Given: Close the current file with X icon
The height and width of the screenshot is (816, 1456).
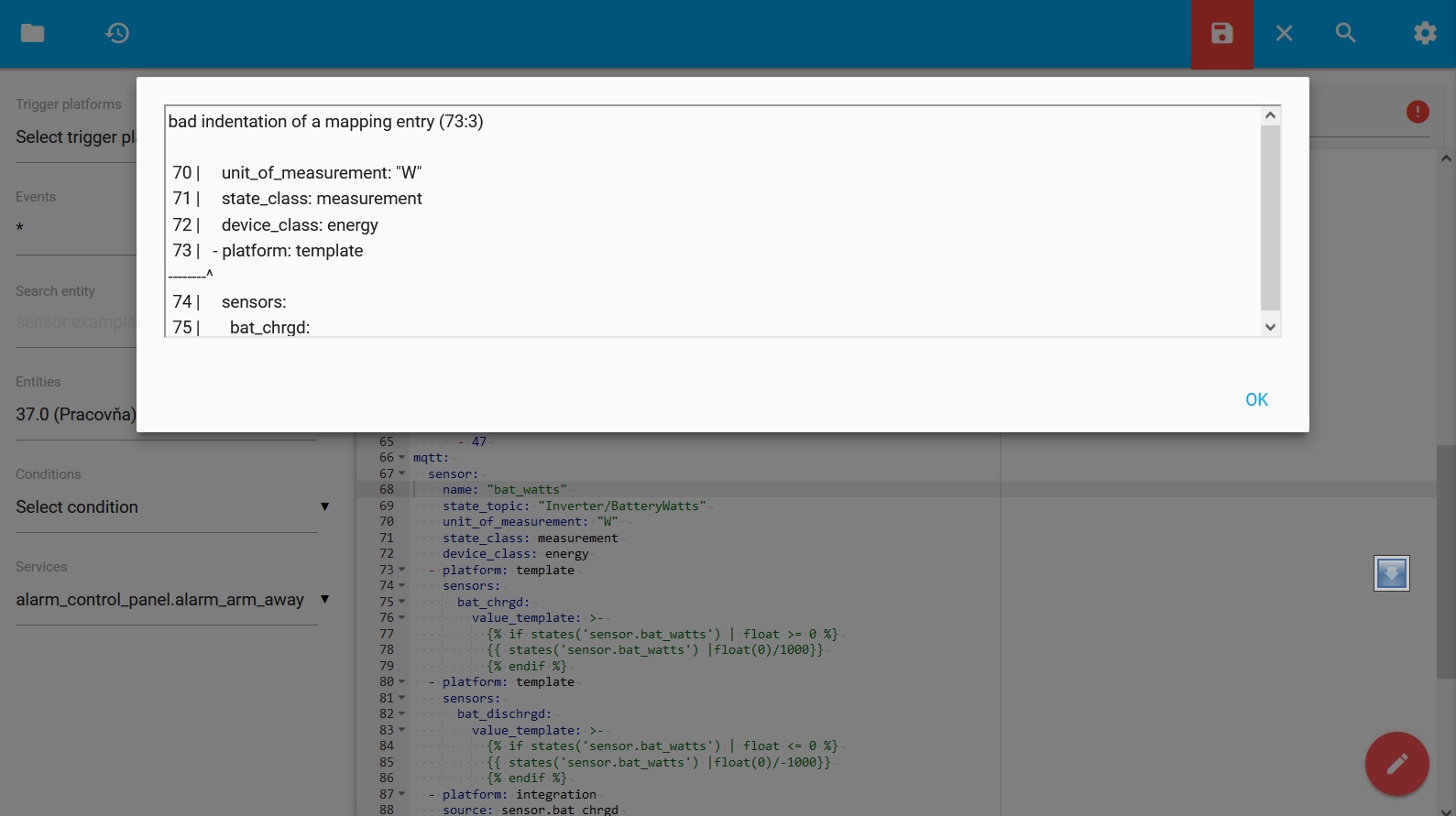Looking at the screenshot, I should coord(1285,33).
